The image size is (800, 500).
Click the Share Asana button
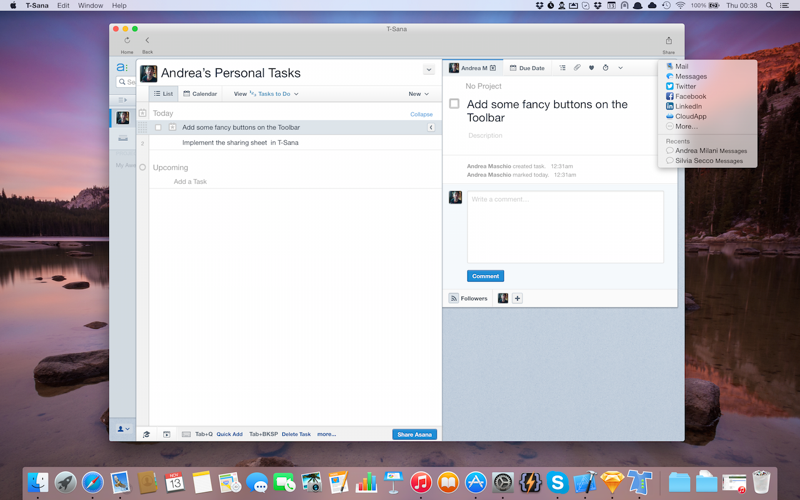tap(414, 434)
